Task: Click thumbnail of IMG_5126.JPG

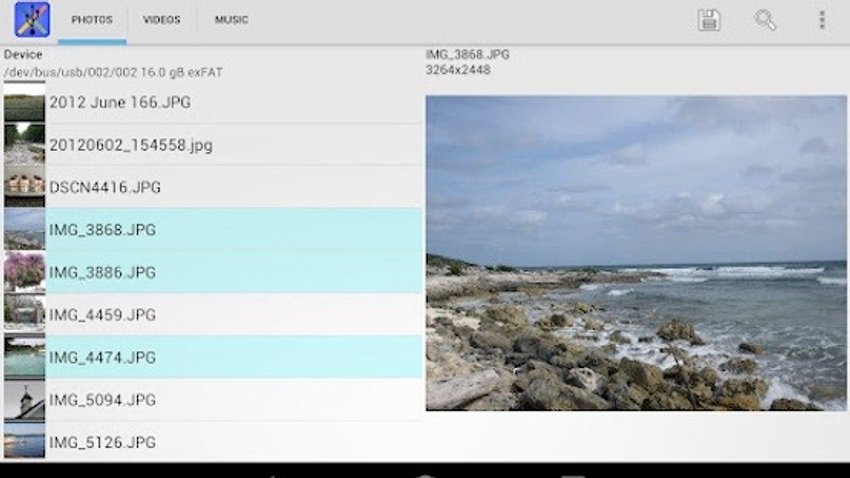Action: coord(24,441)
